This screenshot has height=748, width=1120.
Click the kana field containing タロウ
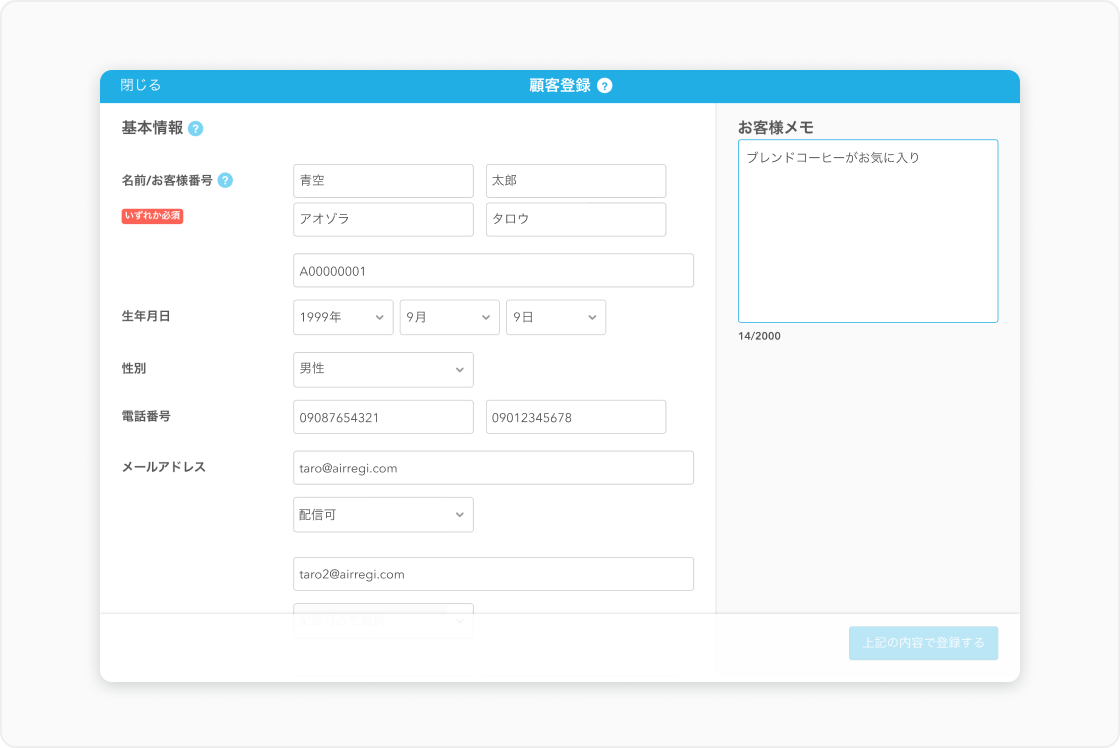575,220
